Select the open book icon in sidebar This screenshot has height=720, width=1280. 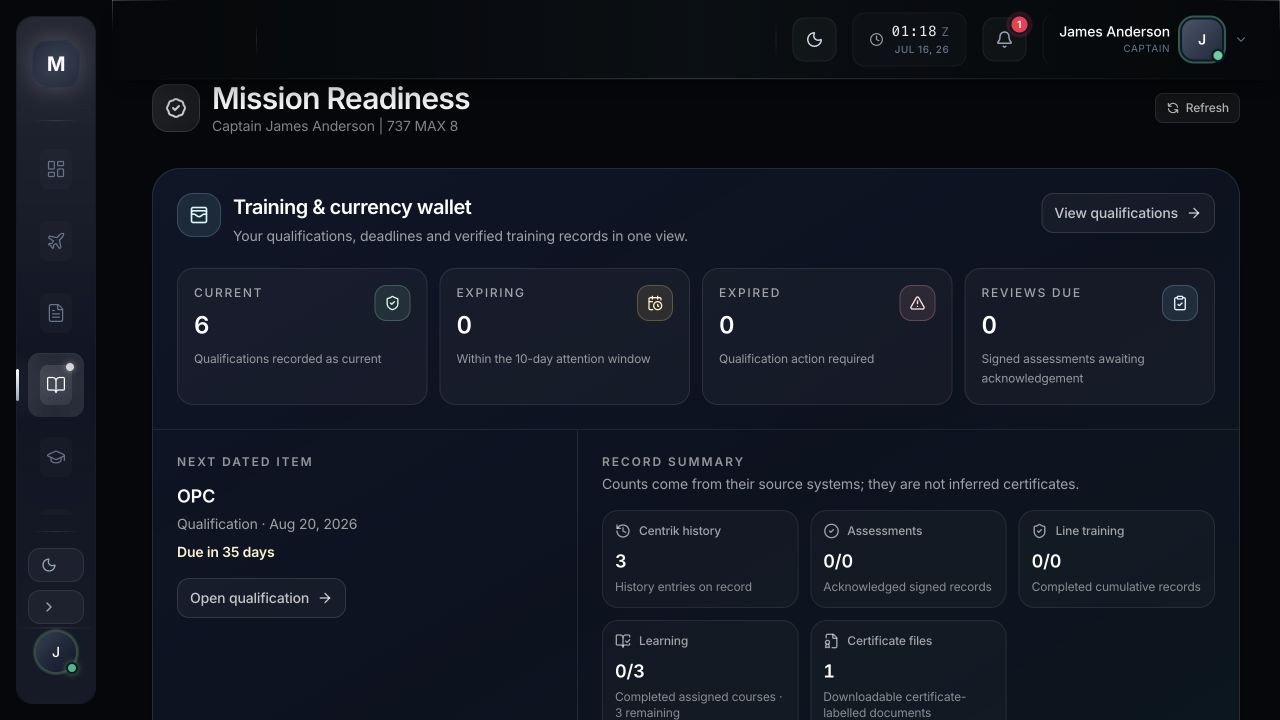point(56,385)
